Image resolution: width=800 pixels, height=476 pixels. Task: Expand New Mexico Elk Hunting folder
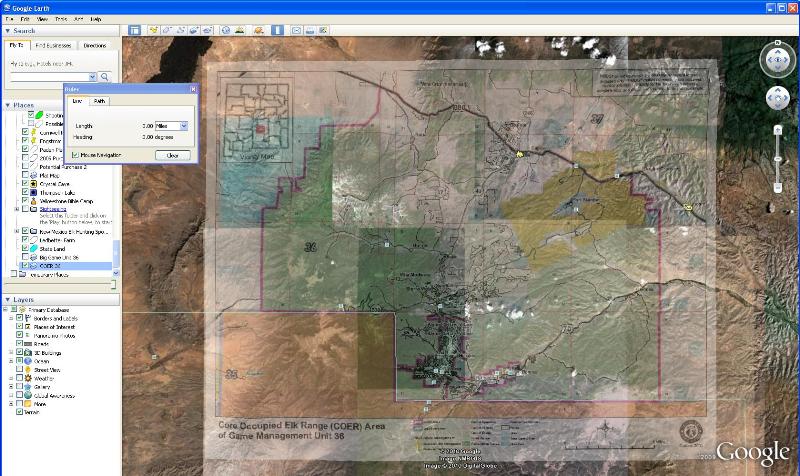coord(17,232)
